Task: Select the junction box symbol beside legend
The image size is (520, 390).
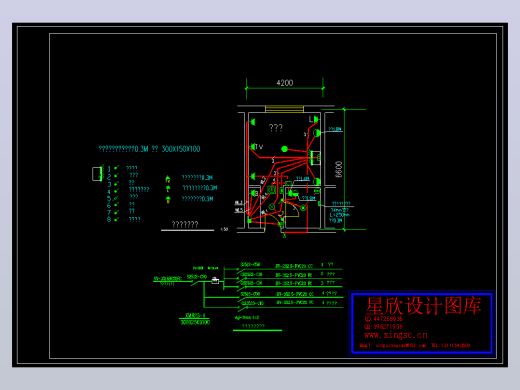Action: pyautogui.click(x=97, y=174)
